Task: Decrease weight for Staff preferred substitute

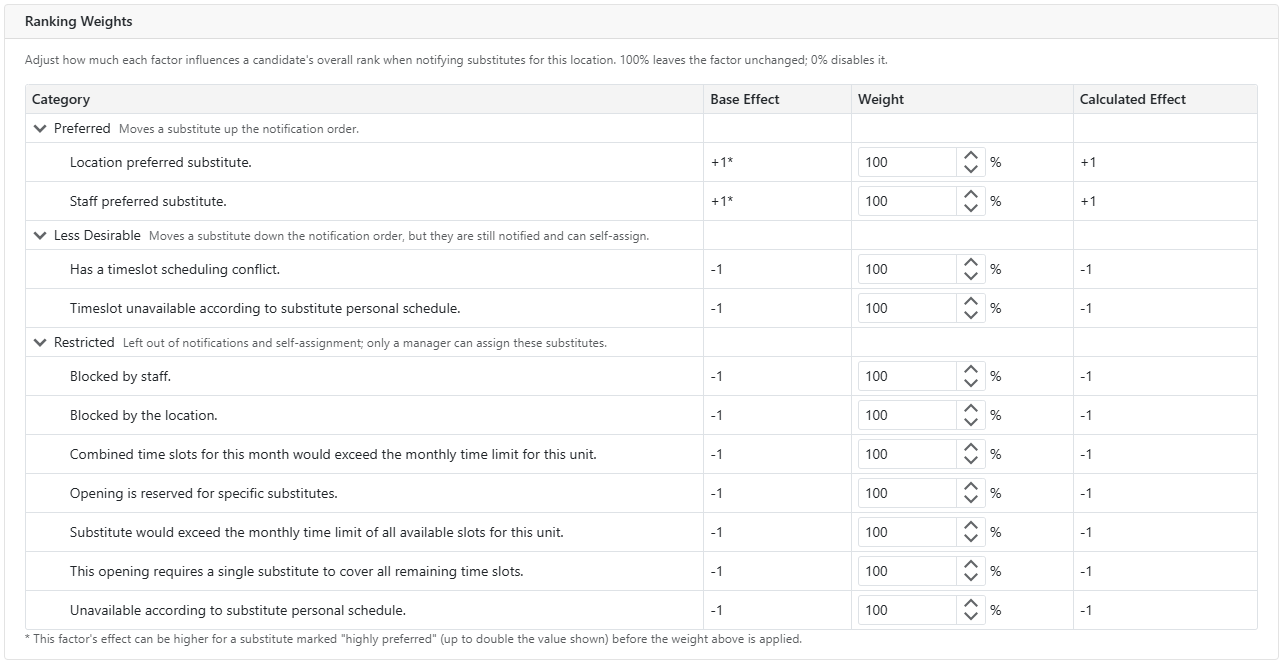Action: tap(970, 208)
